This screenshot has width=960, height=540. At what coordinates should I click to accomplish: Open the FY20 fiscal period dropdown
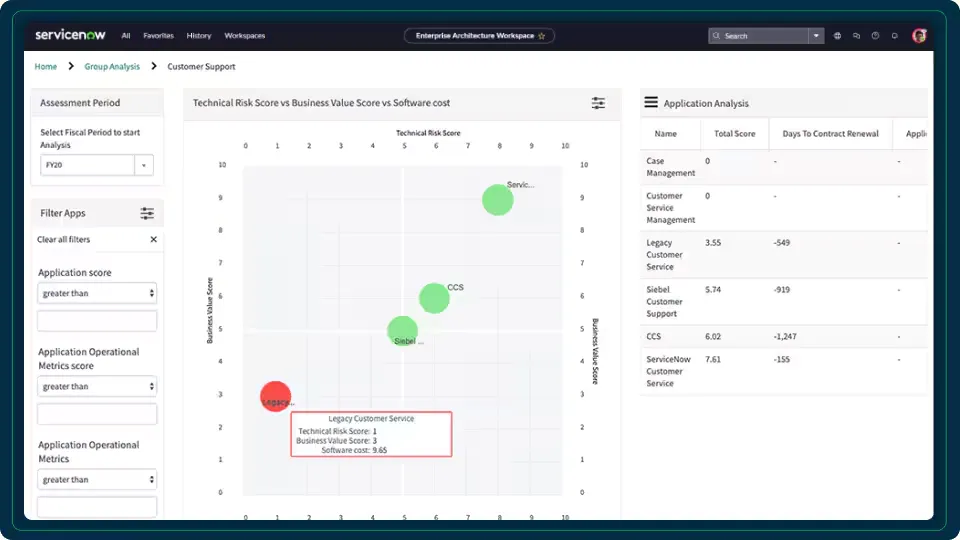[x=97, y=165]
